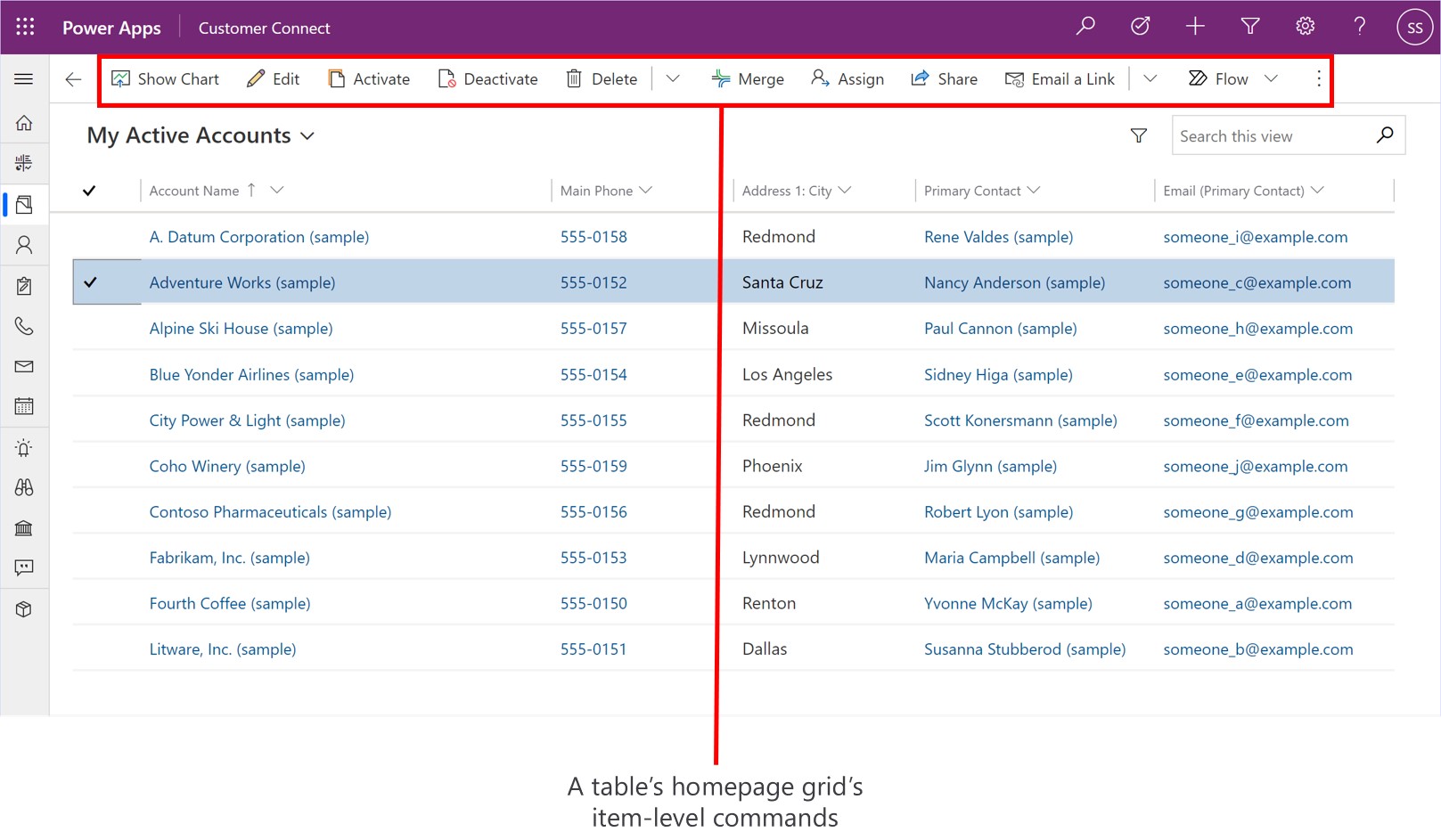Open the Flow dropdown chevron

pyautogui.click(x=1272, y=79)
